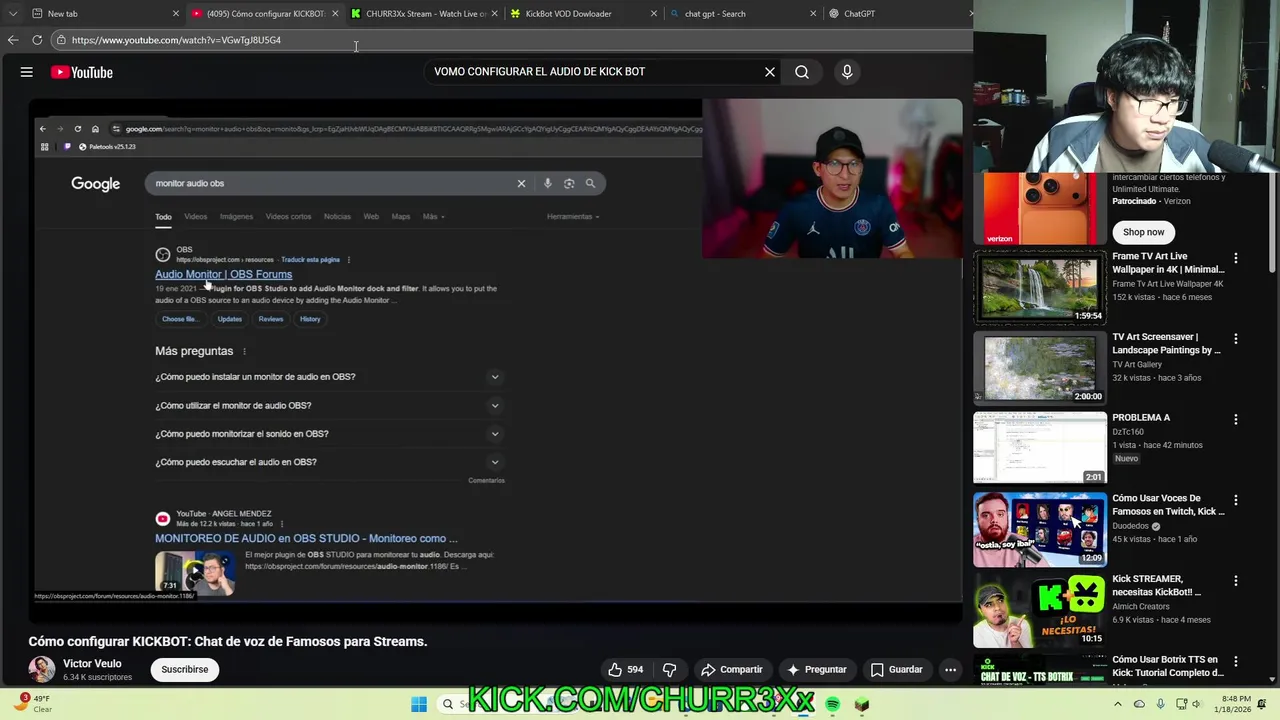The width and height of the screenshot is (1280, 720).
Task: Open more actions ellipsis below video
Action: [951, 669]
